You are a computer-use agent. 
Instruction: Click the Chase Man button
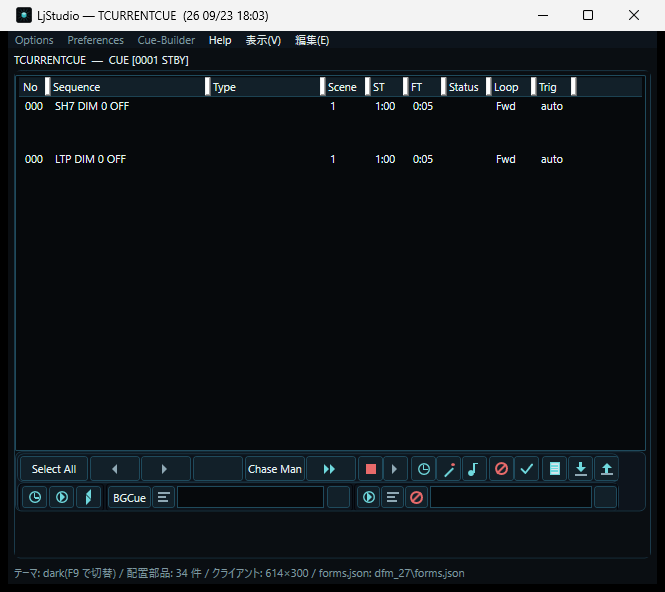pyautogui.click(x=275, y=469)
